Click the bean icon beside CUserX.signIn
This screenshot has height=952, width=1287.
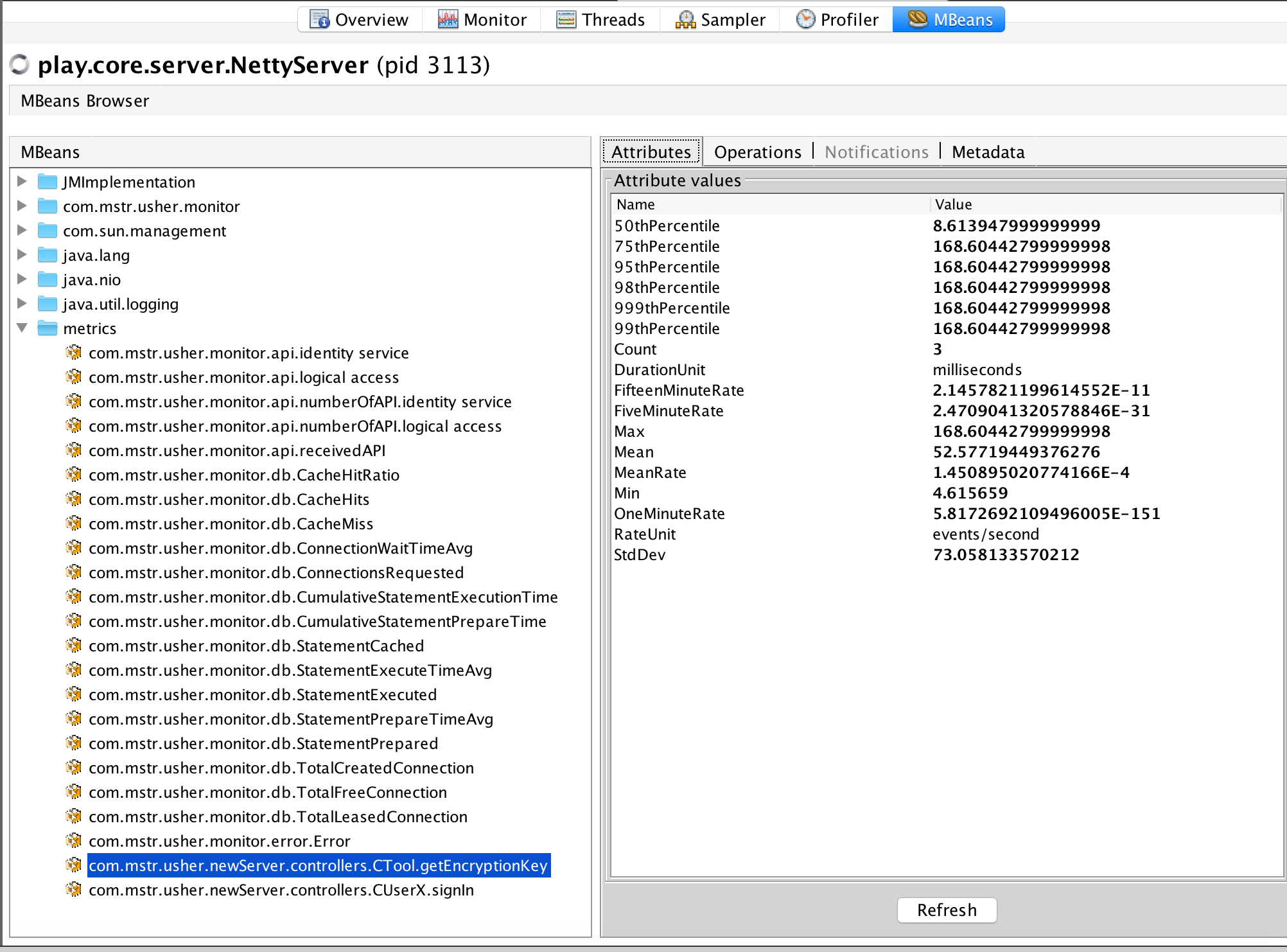(x=74, y=890)
